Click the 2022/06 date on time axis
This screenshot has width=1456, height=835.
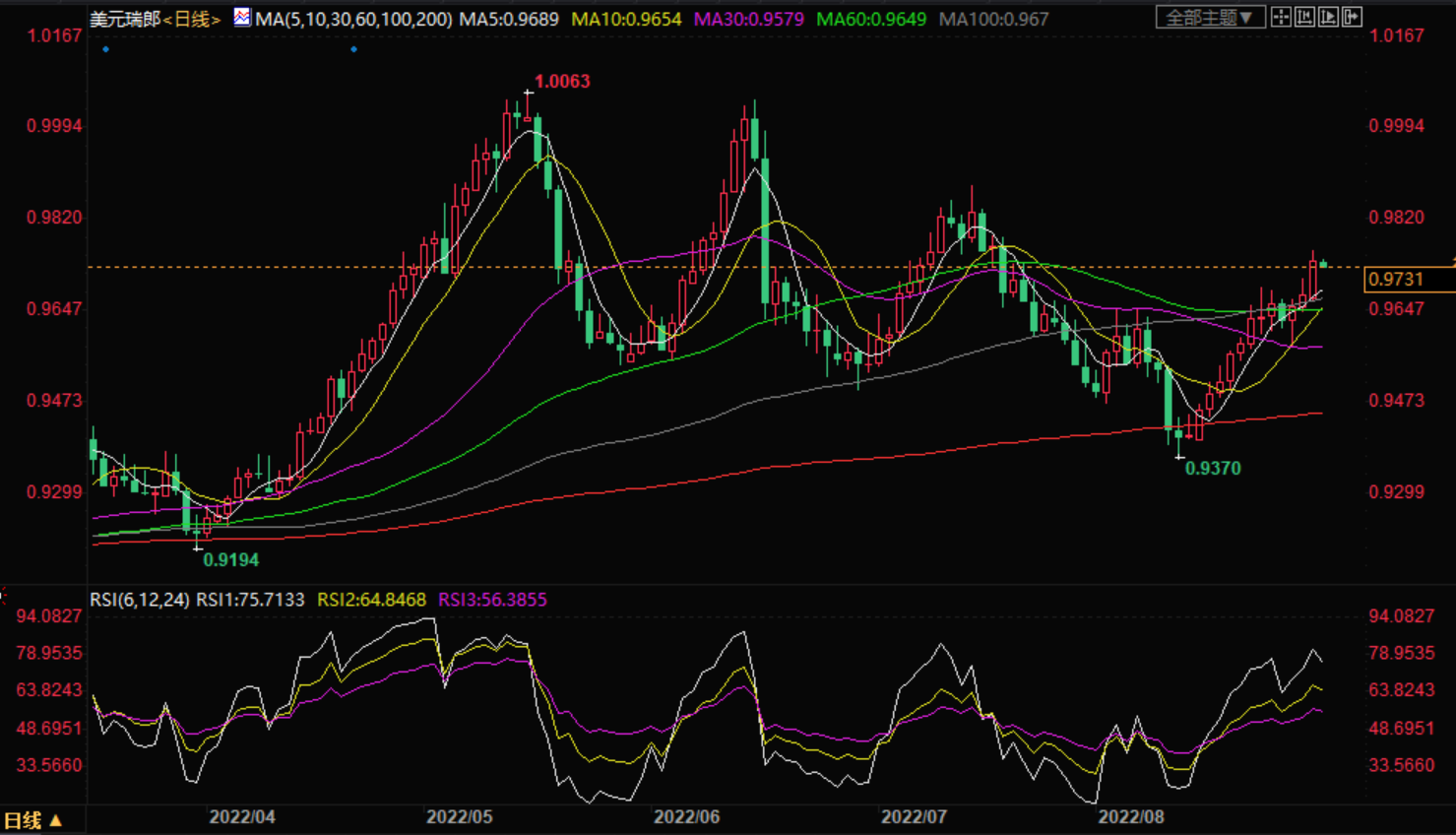(686, 817)
